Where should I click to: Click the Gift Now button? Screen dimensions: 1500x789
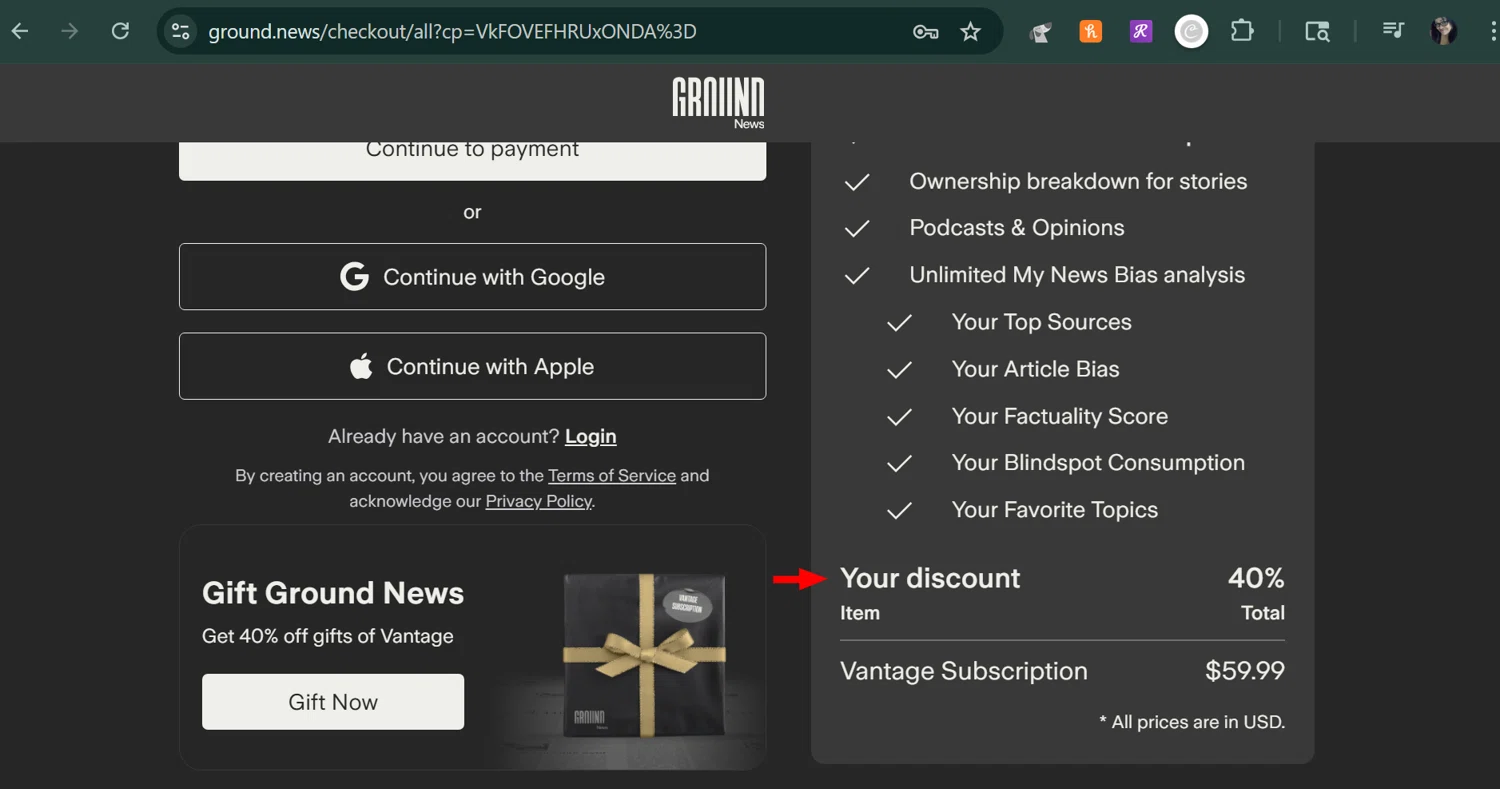click(x=333, y=701)
